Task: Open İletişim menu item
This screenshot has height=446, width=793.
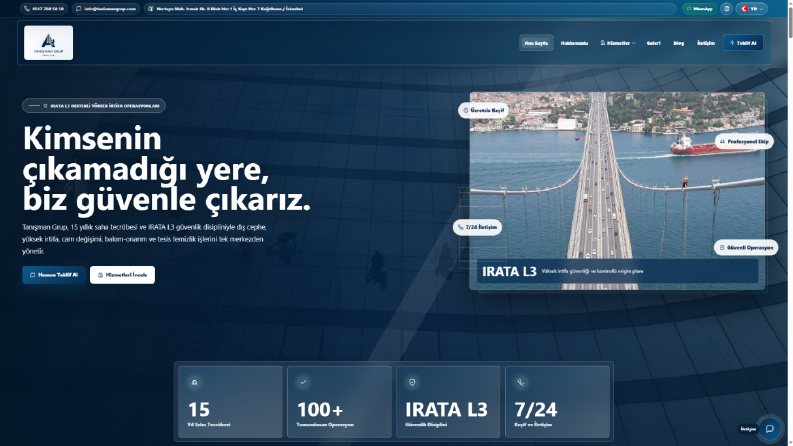Action: point(706,43)
